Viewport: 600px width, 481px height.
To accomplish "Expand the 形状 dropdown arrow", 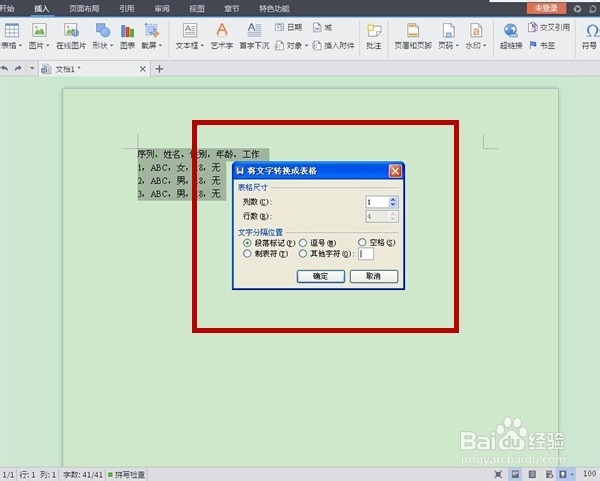I will coord(112,46).
